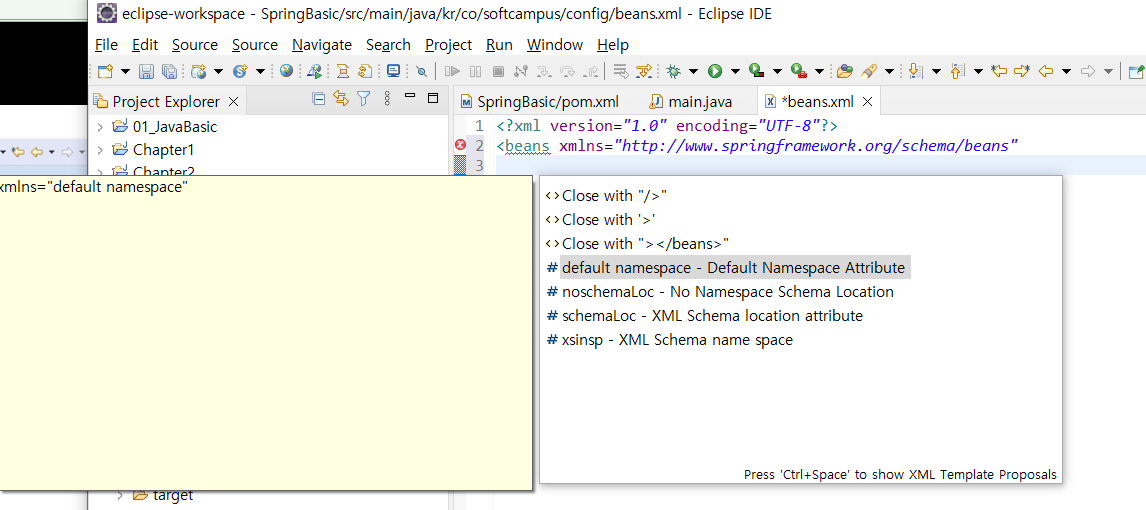Viewport: 1146px width, 510px height.
Task: Open the Run configurations dropdown arrow
Action: (735, 72)
